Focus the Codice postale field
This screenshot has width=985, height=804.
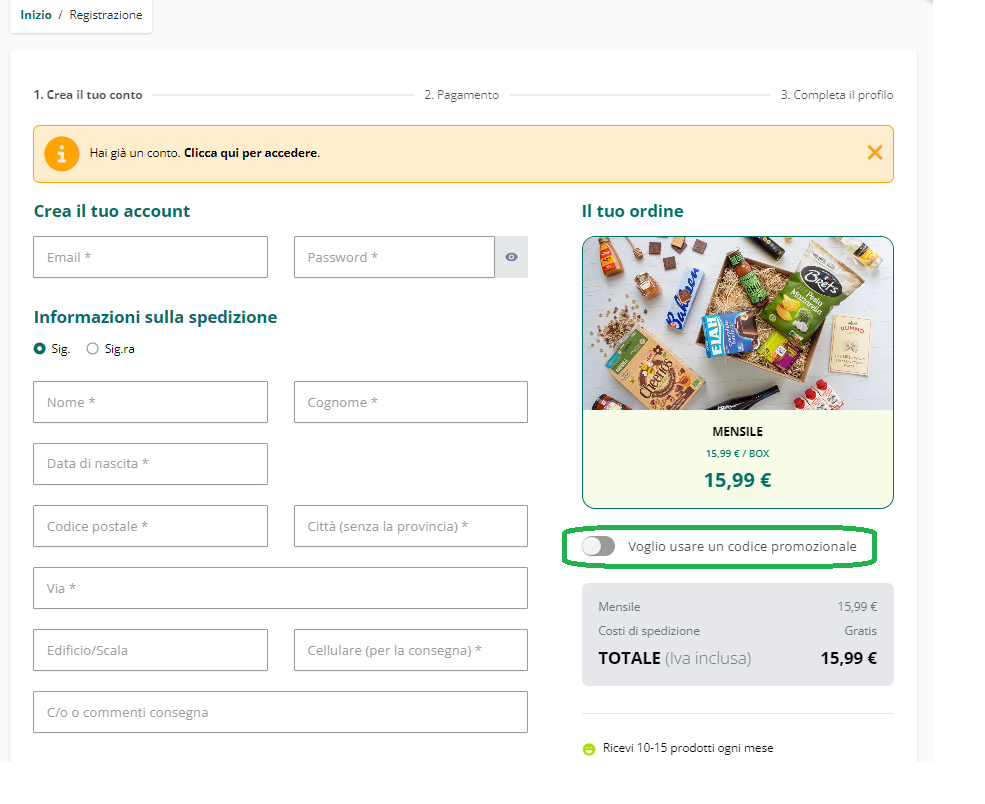click(x=150, y=526)
